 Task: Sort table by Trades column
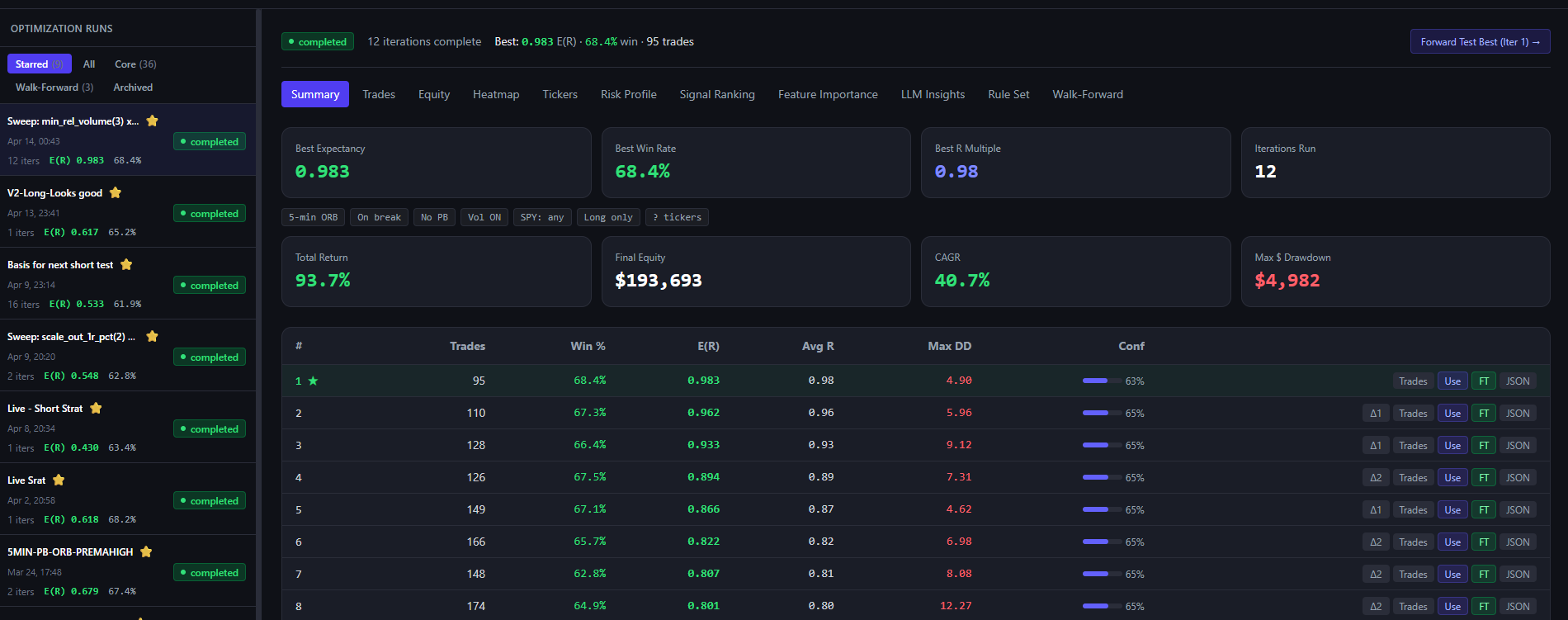pos(467,346)
